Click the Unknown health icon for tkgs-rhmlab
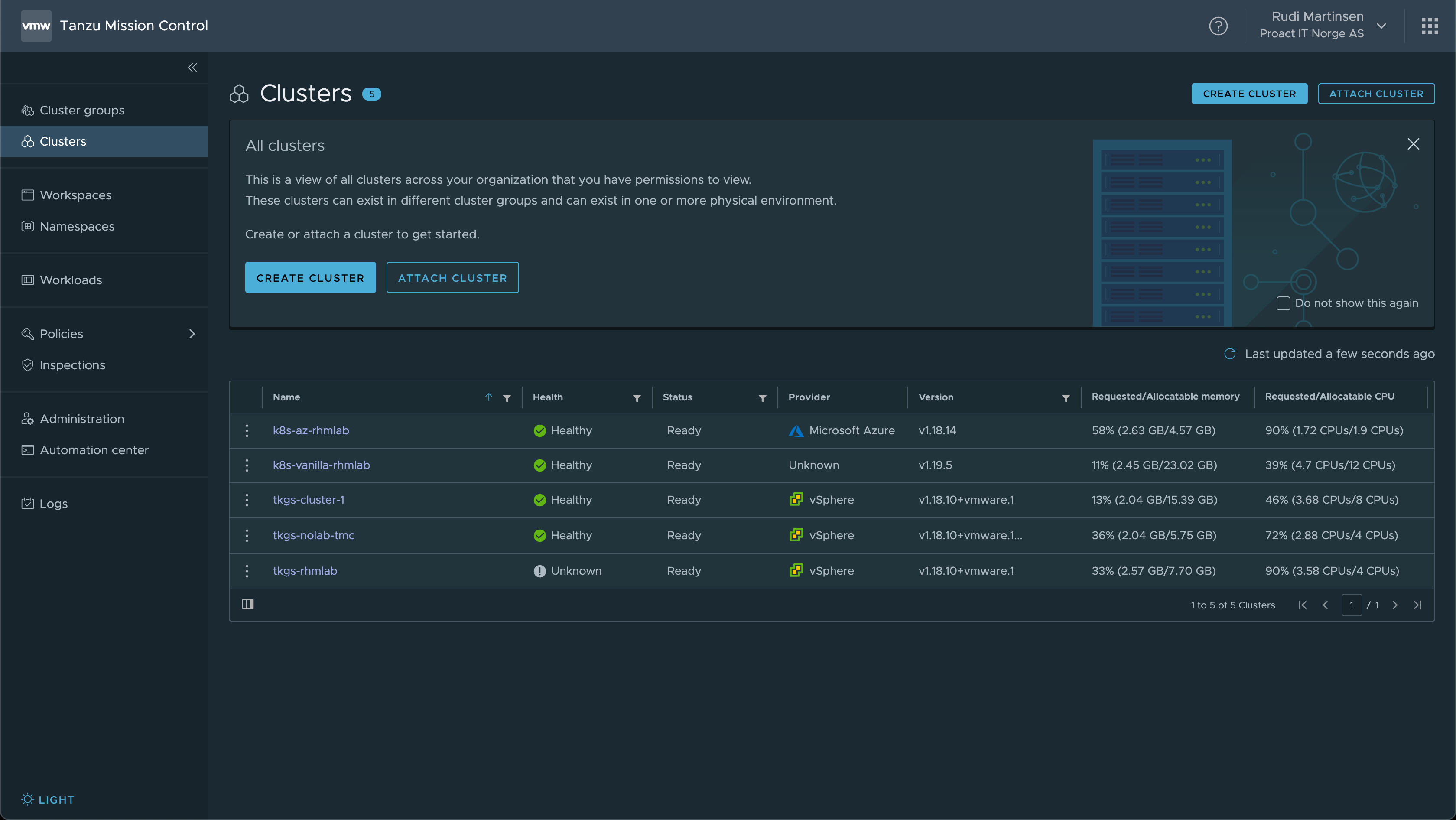The image size is (1456, 820). [540, 571]
